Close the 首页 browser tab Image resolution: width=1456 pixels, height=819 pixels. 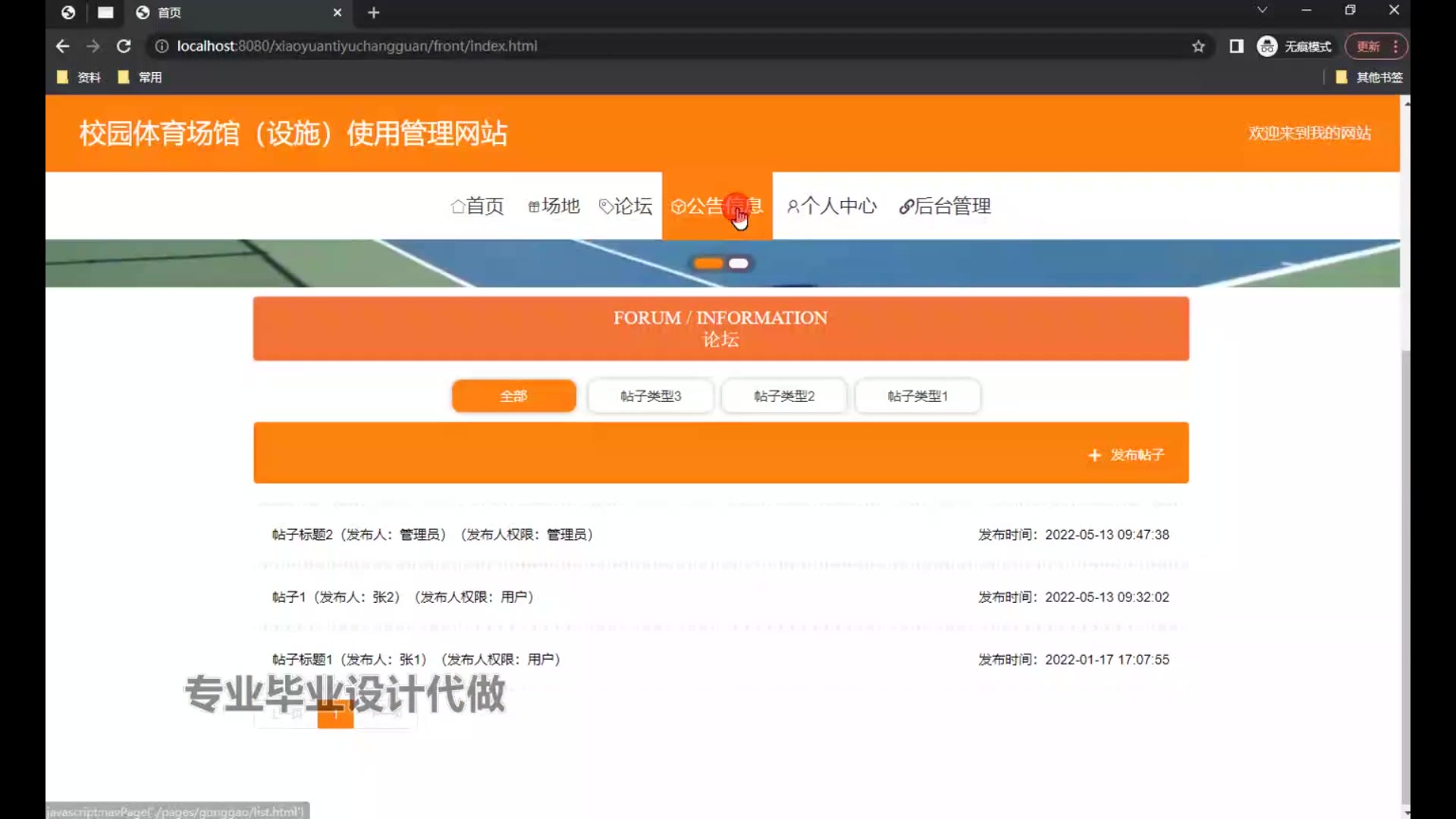tap(337, 13)
